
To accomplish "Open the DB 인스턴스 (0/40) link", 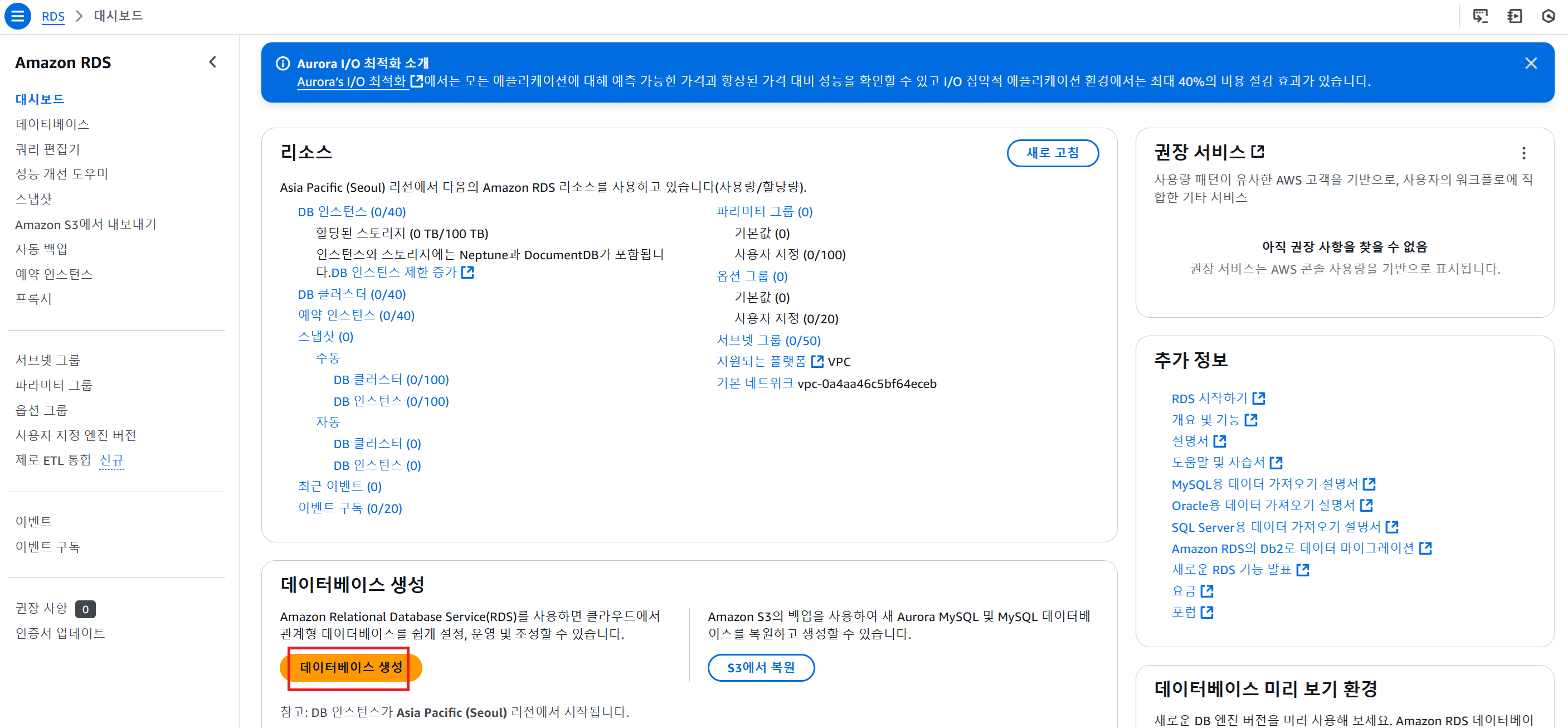I will tap(351, 212).
